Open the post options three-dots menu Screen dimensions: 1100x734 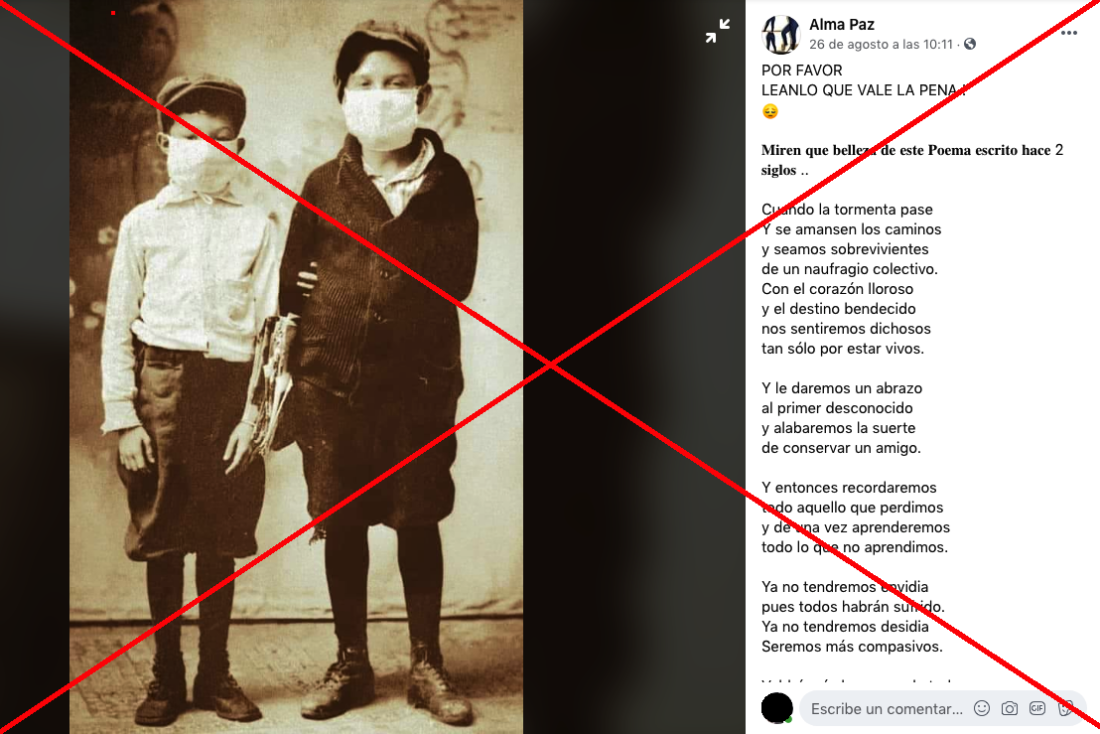tap(1068, 33)
